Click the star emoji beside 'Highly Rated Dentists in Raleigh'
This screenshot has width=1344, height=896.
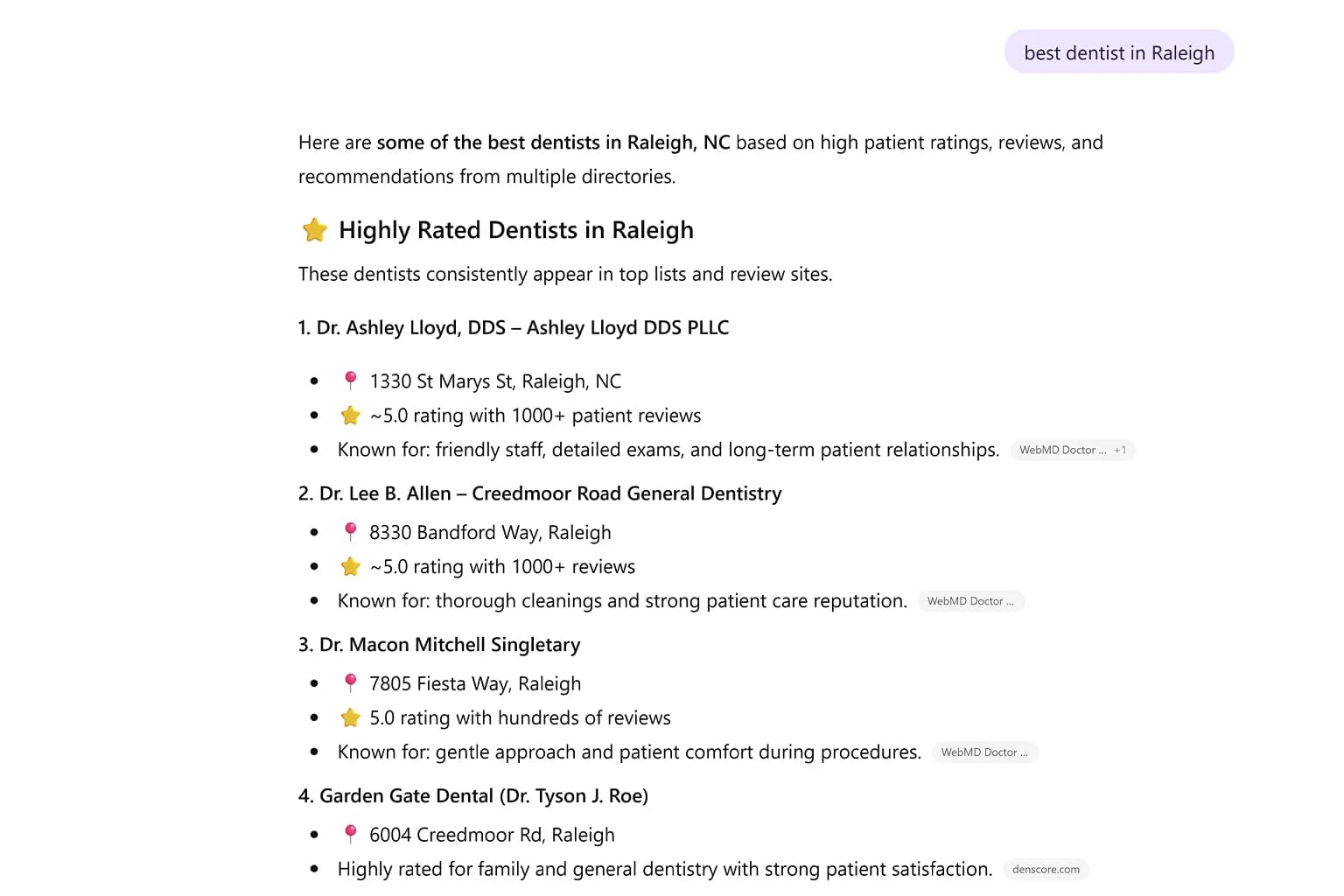pyautogui.click(x=314, y=229)
